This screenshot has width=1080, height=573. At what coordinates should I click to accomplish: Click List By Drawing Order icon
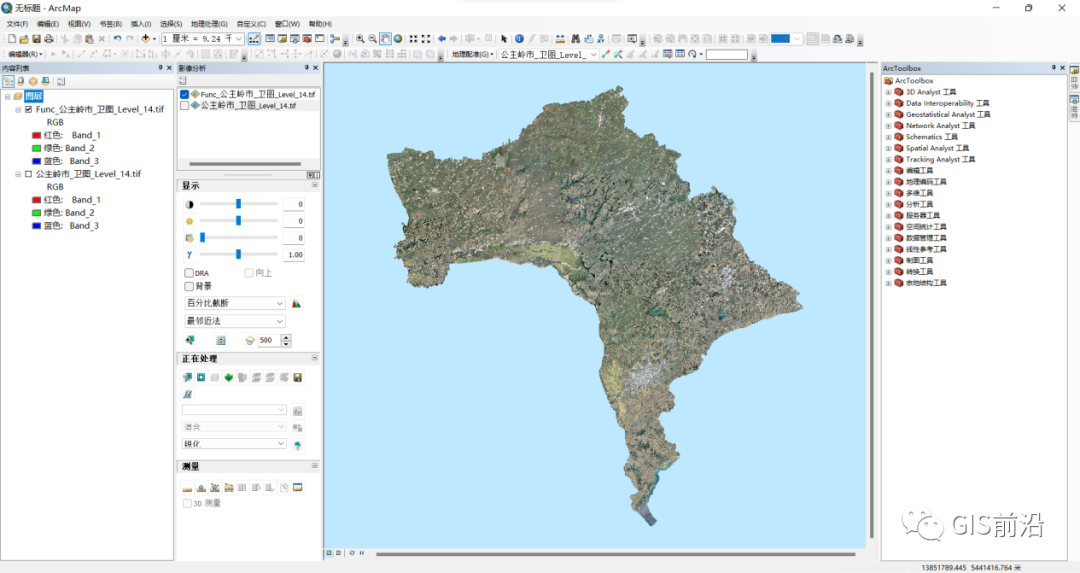[x=8, y=81]
